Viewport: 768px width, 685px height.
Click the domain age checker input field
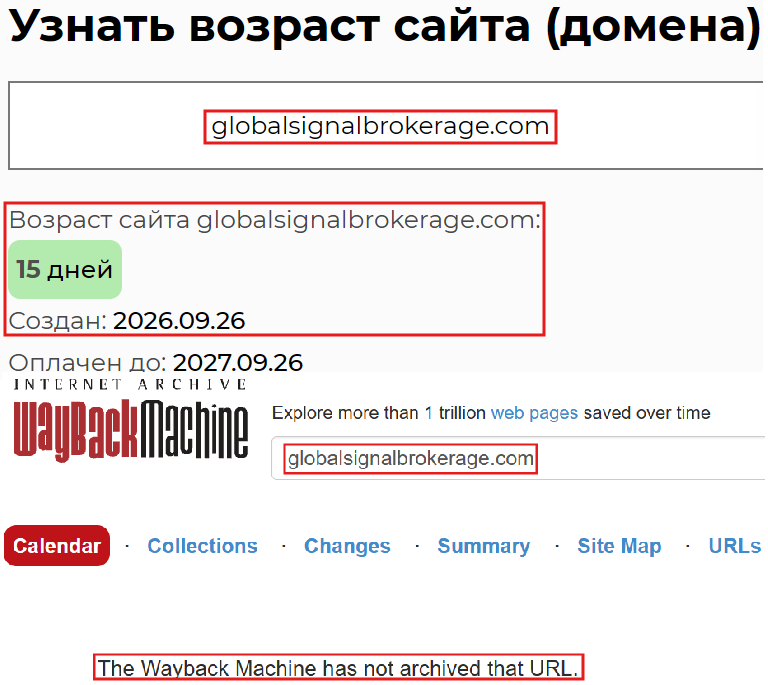385,126
